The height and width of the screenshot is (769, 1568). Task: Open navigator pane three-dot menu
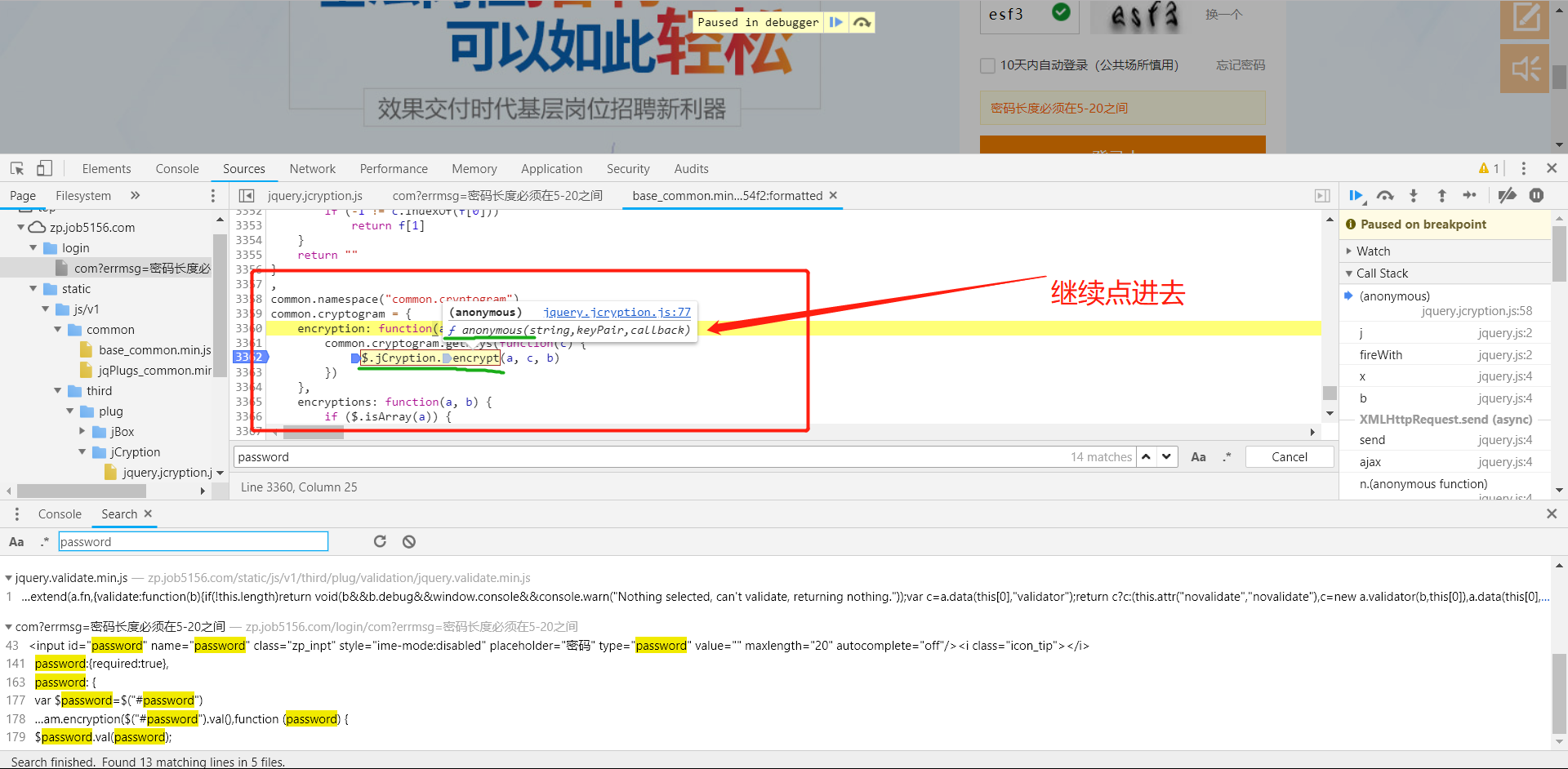(213, 196)
